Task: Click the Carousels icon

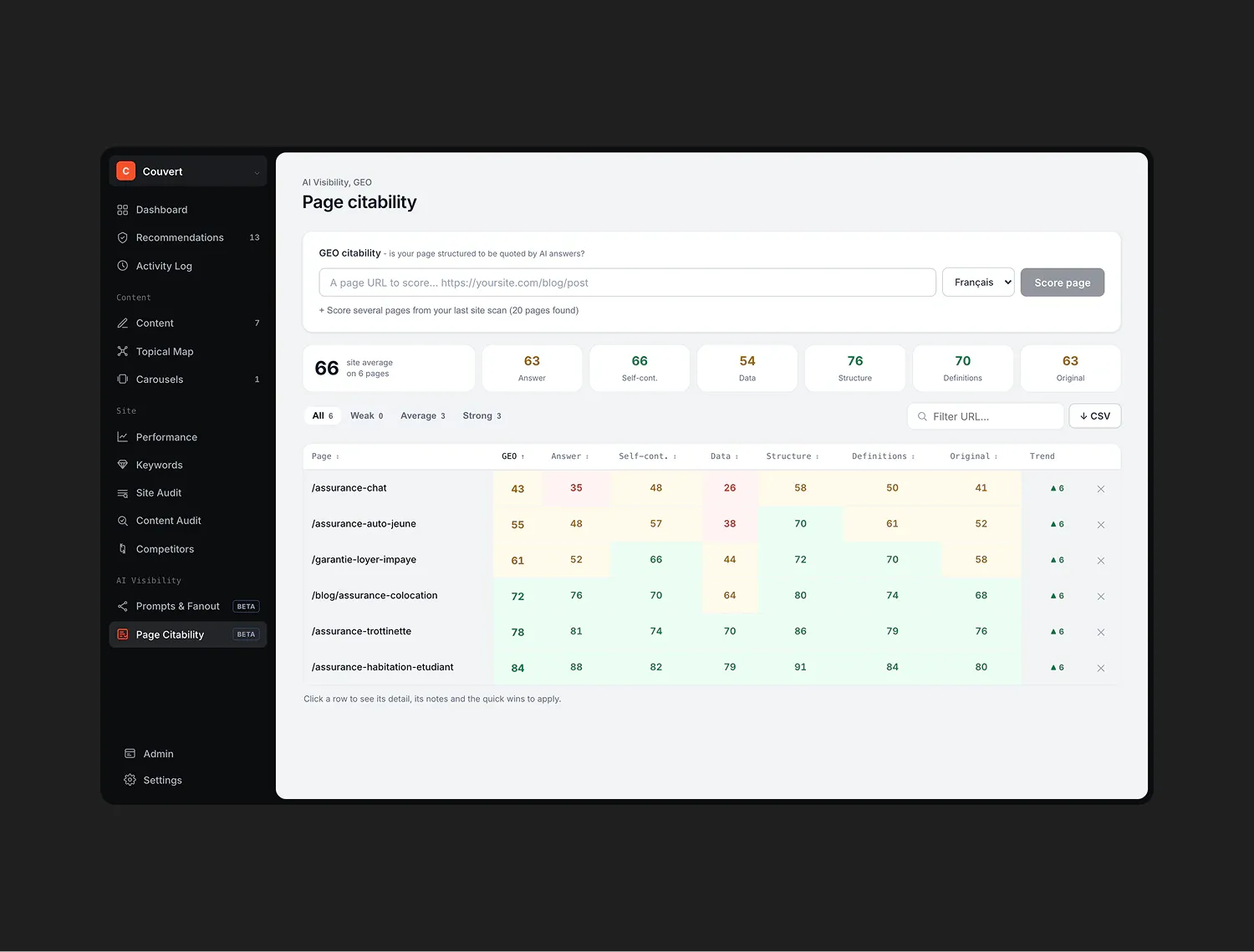Action: [x=123, y=379]
